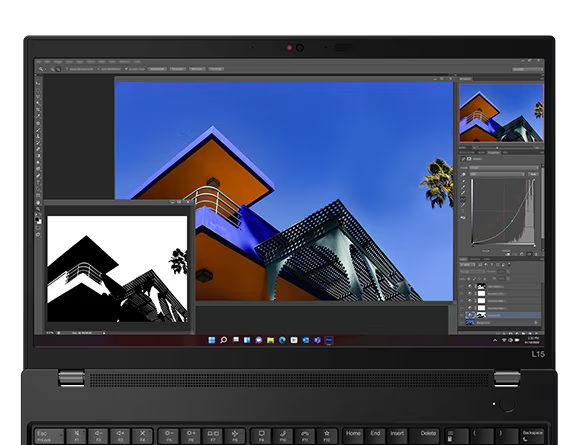This screenshot has width=577, height=445.
Task: Open the Windows Start menu
Action: 212,340
